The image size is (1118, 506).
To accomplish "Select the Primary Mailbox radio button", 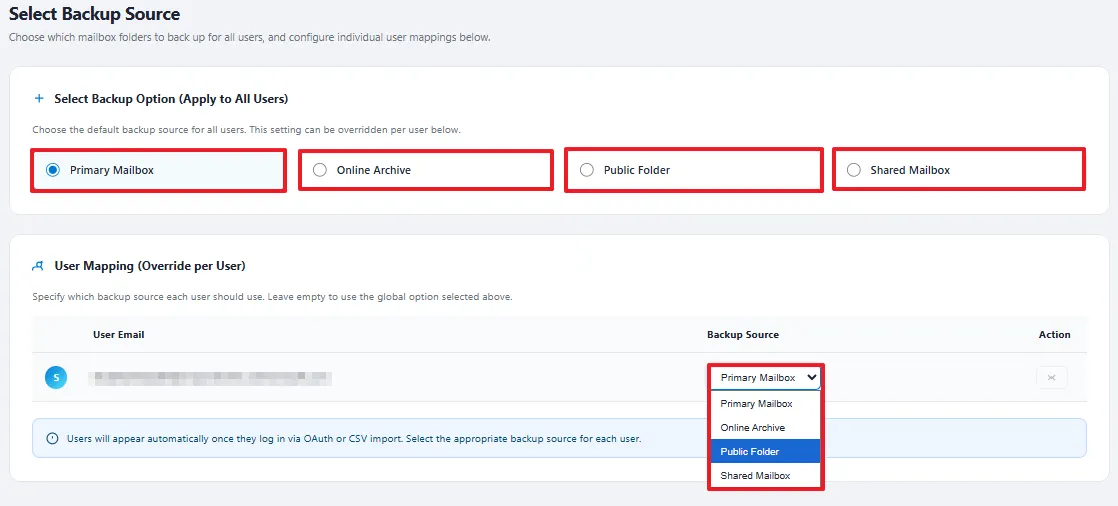I will [52, 170].
